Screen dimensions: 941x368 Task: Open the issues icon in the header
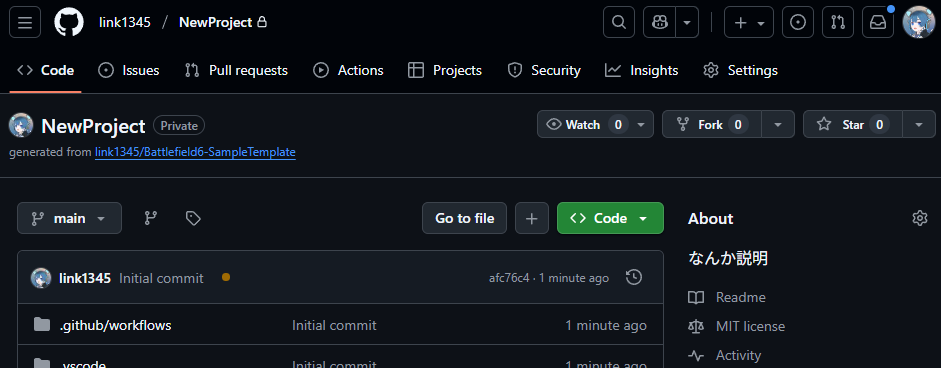point(798,22)
